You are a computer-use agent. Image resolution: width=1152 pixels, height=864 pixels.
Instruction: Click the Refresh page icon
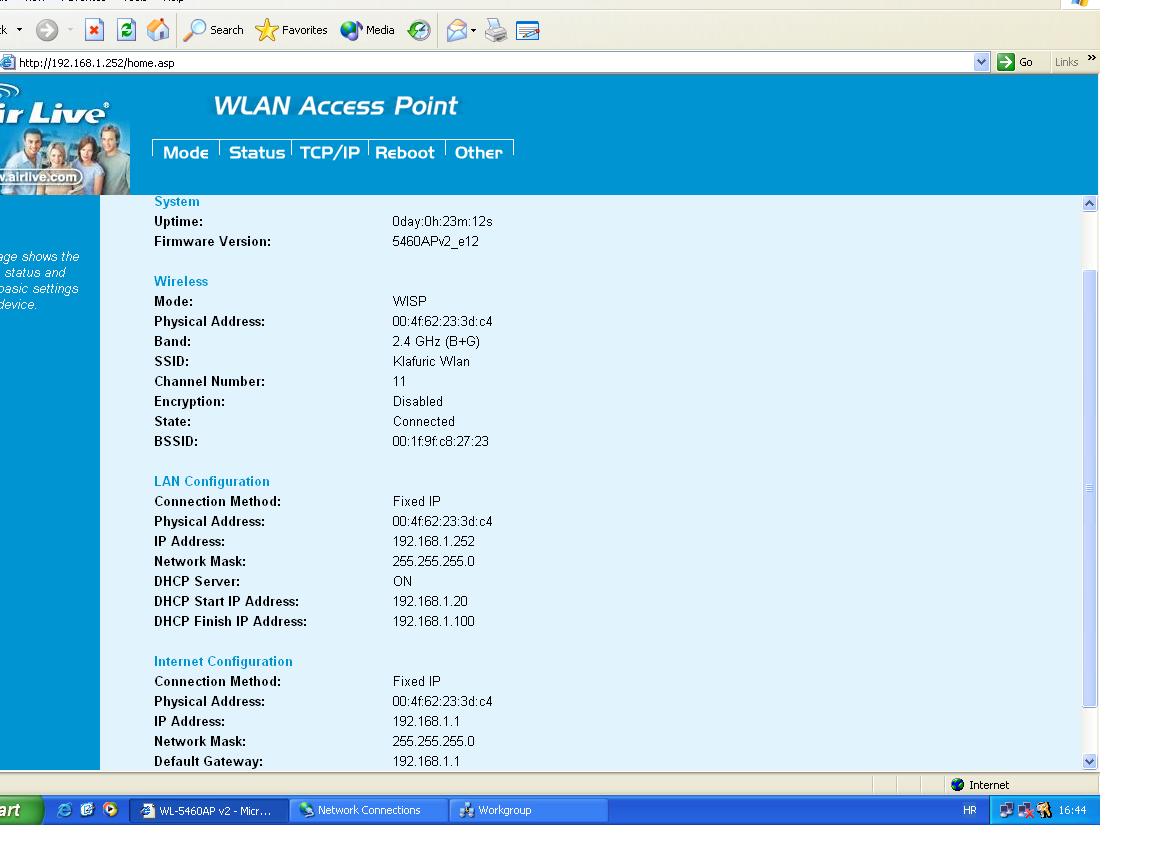click(x=126, y=30)
